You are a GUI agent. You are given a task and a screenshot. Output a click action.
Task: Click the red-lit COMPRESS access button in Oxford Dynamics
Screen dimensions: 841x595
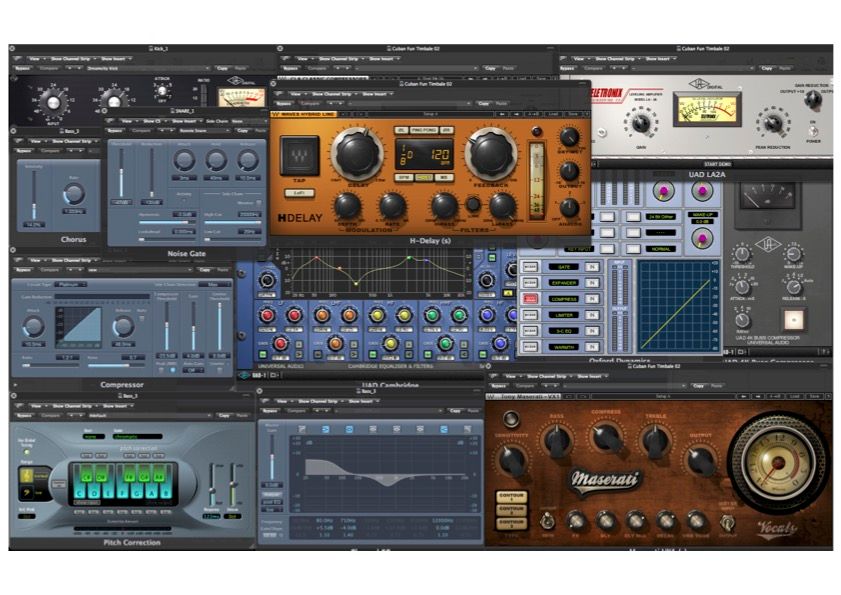pyautogui.click(x=530, y=299)
